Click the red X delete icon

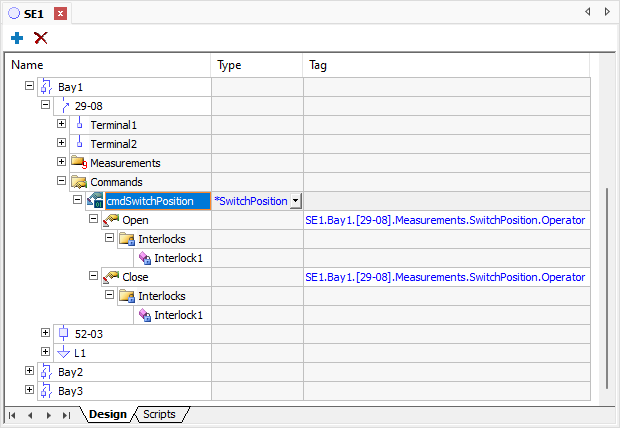click(41, 38)
